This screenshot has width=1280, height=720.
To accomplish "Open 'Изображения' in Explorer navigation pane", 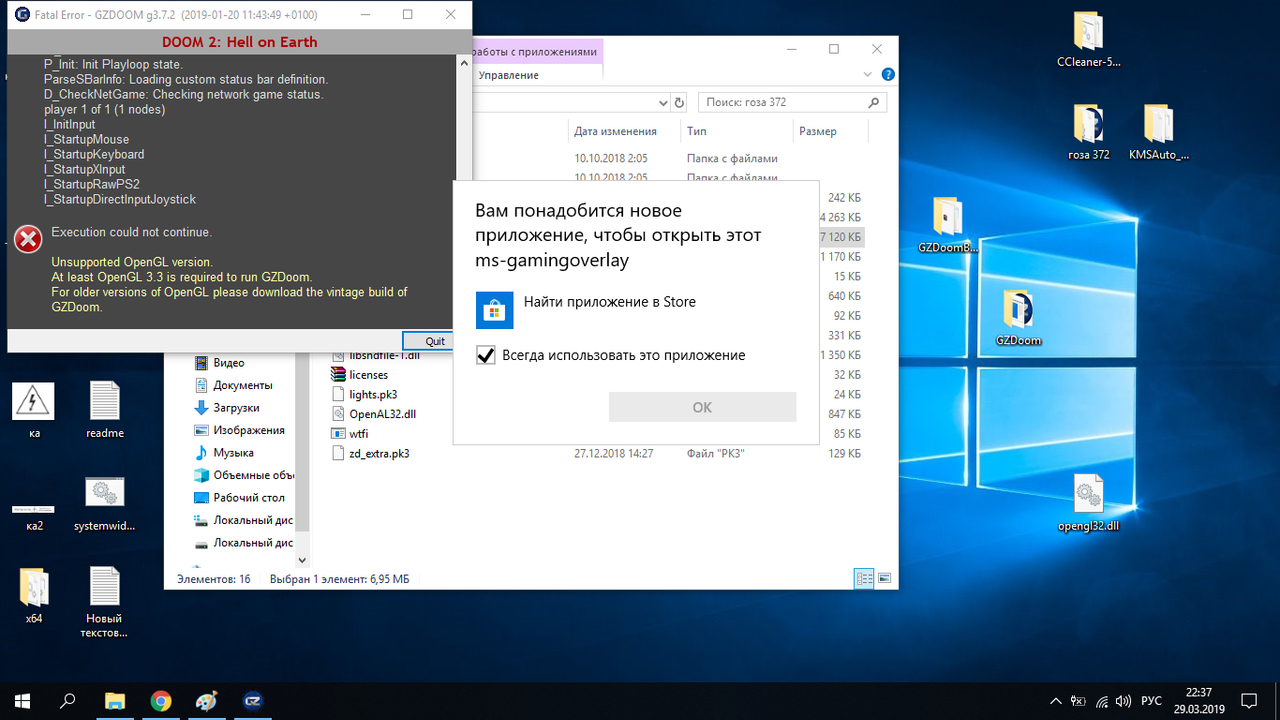I will (x=238, y=430).
